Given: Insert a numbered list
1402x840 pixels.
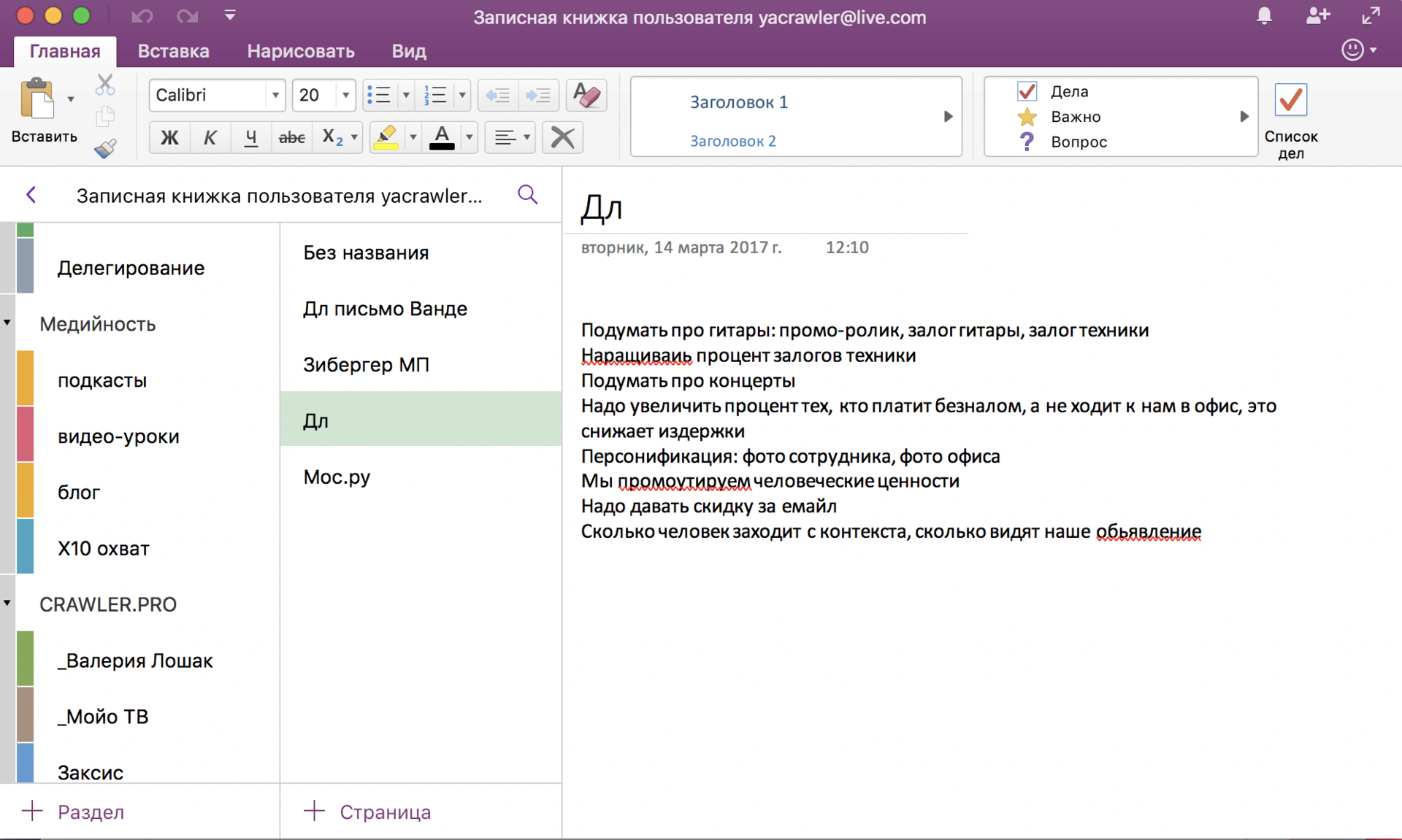Looking at the screenshot, I should click(435, 95).
